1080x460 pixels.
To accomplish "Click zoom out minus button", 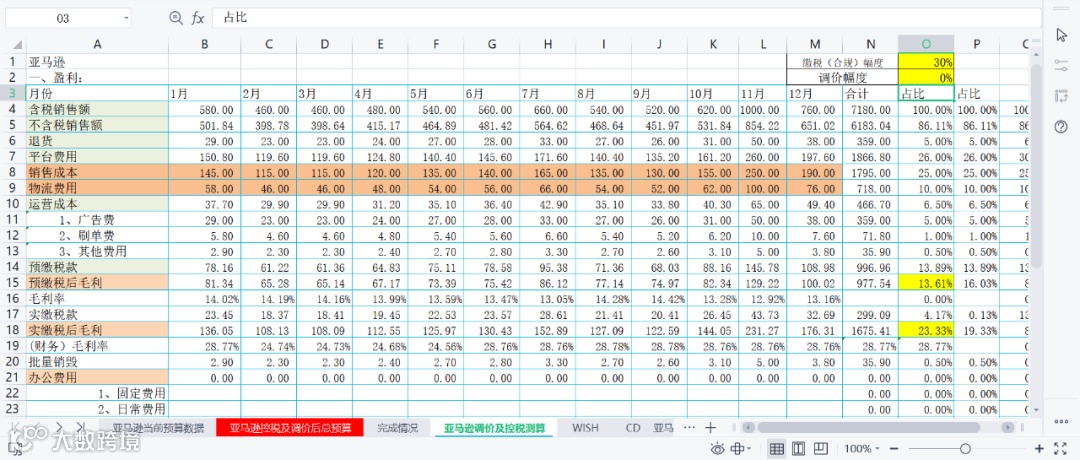I will pos(893,449).
